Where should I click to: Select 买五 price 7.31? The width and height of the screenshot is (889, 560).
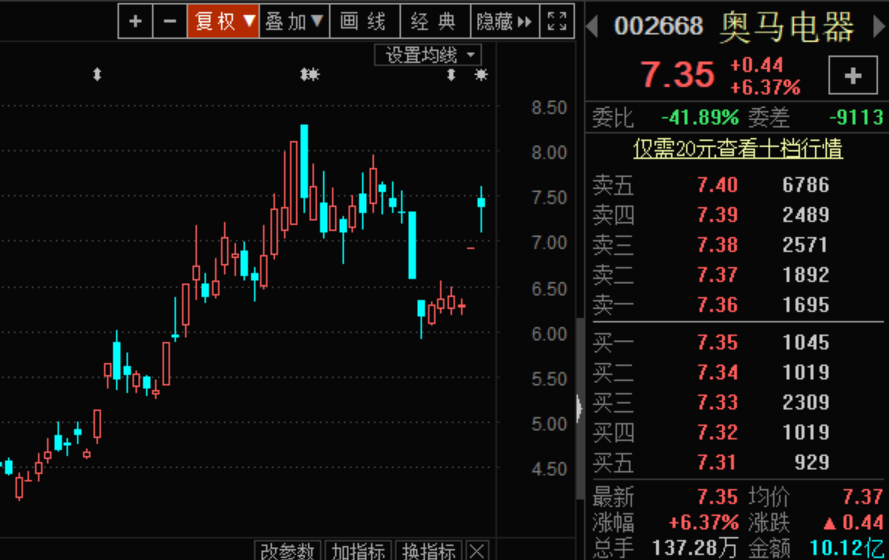717,463
